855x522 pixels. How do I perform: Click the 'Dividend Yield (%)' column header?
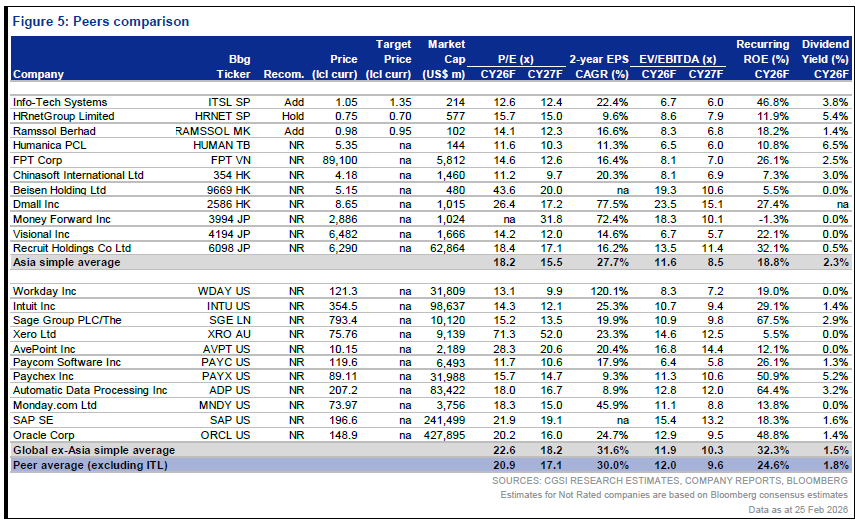[x=826, y=60]
